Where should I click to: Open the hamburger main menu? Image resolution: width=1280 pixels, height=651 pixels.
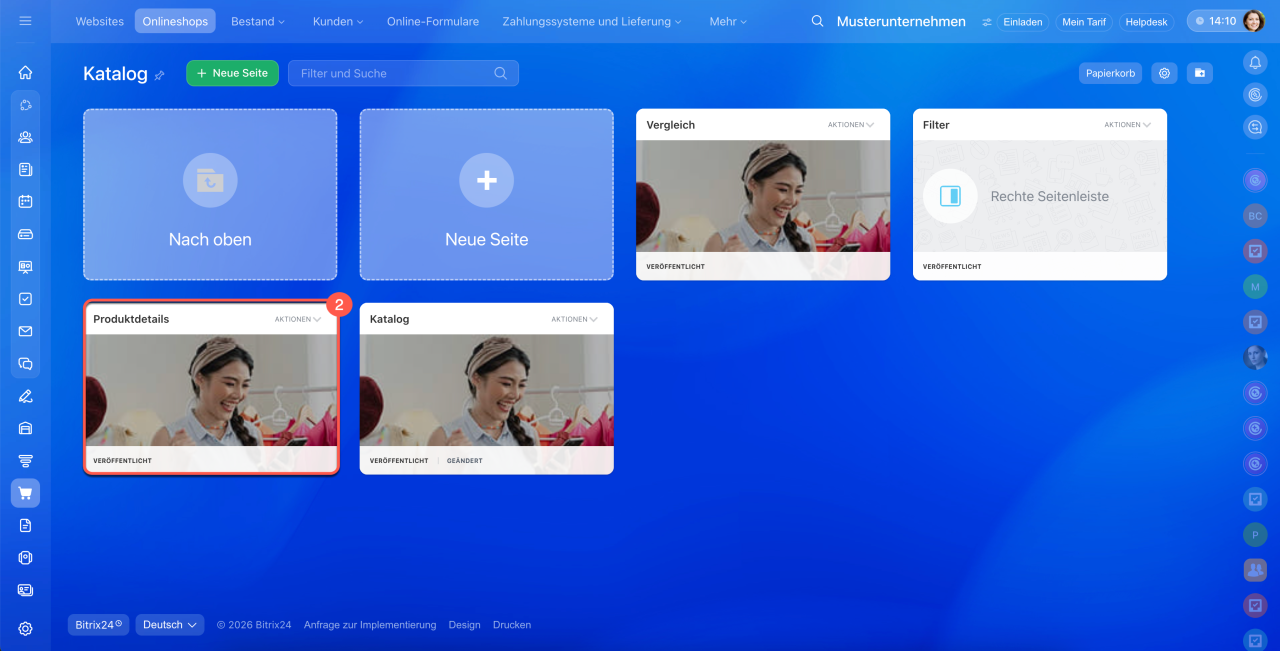pyautogui.click(x=25, y=21)
